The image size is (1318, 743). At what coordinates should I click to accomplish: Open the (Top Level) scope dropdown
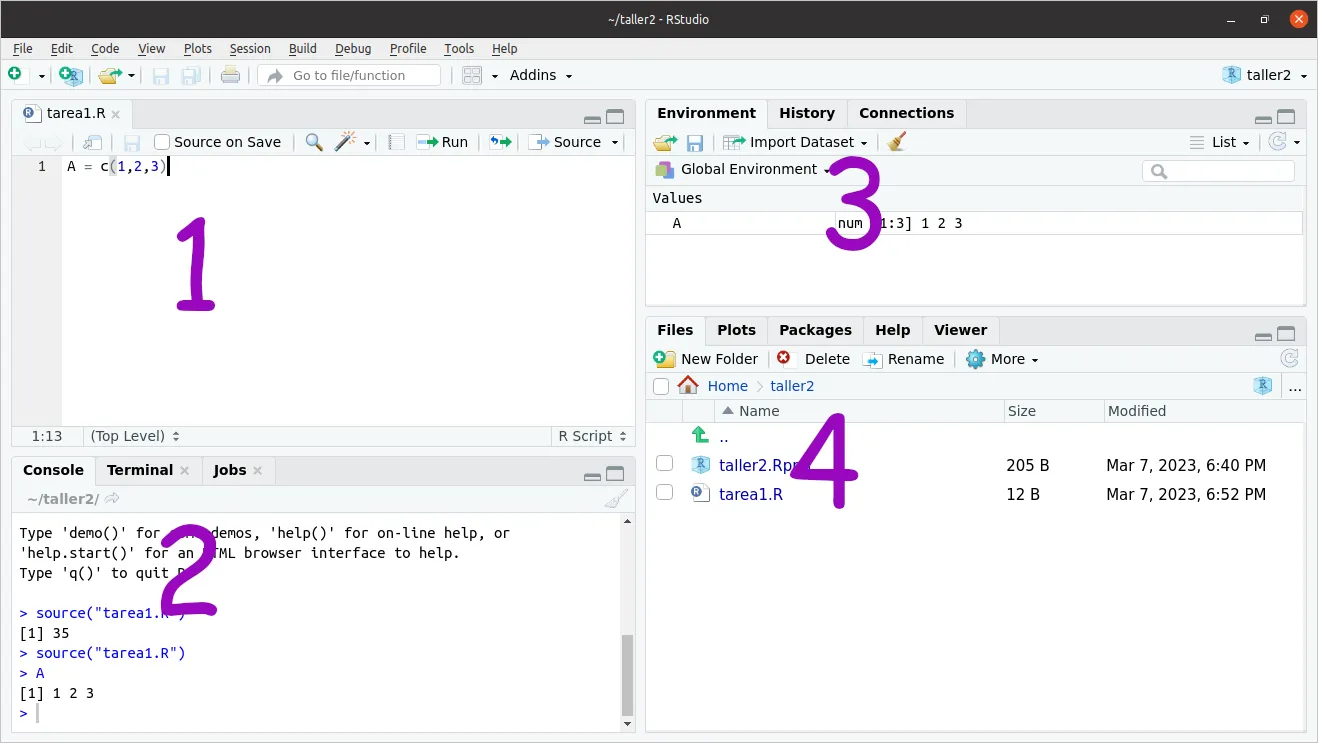(135, 436)
